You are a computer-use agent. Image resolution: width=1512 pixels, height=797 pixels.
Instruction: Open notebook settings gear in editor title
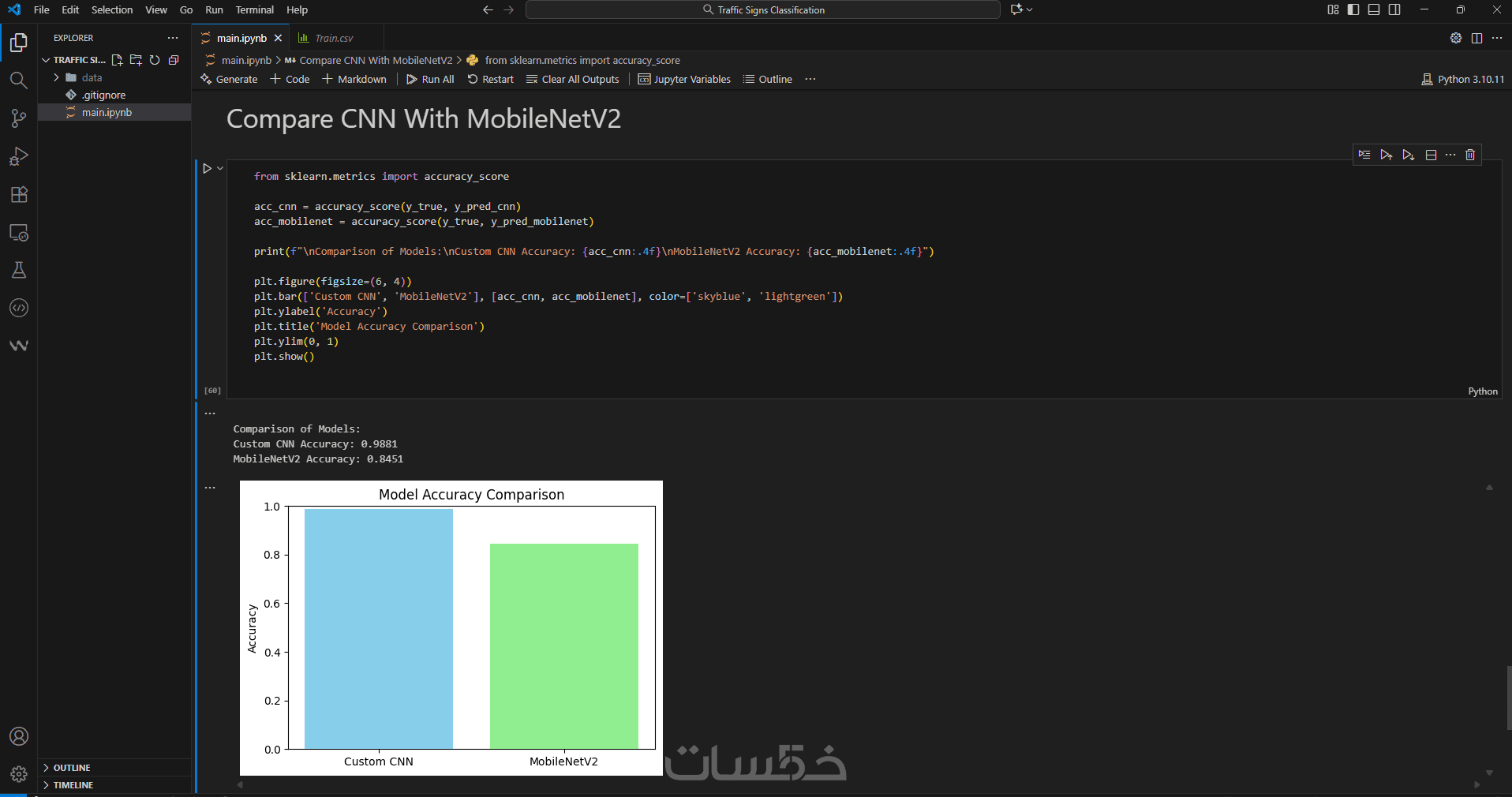[1456, 38]
